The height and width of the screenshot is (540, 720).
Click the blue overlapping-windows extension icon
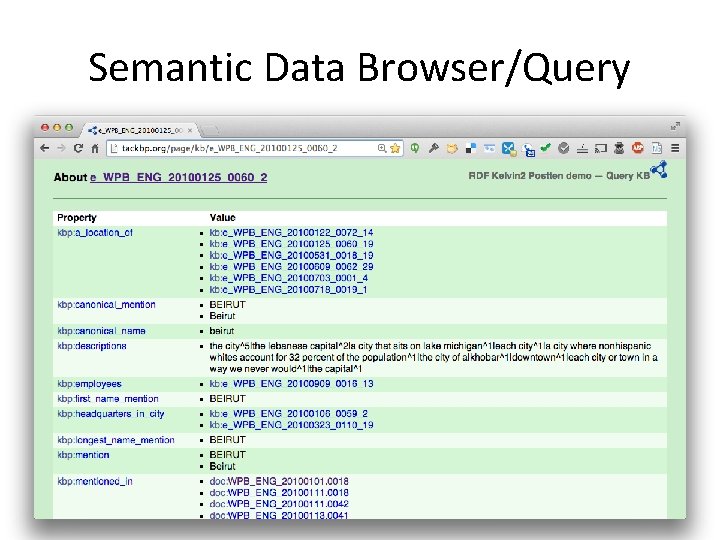click(x=529, y=150)
